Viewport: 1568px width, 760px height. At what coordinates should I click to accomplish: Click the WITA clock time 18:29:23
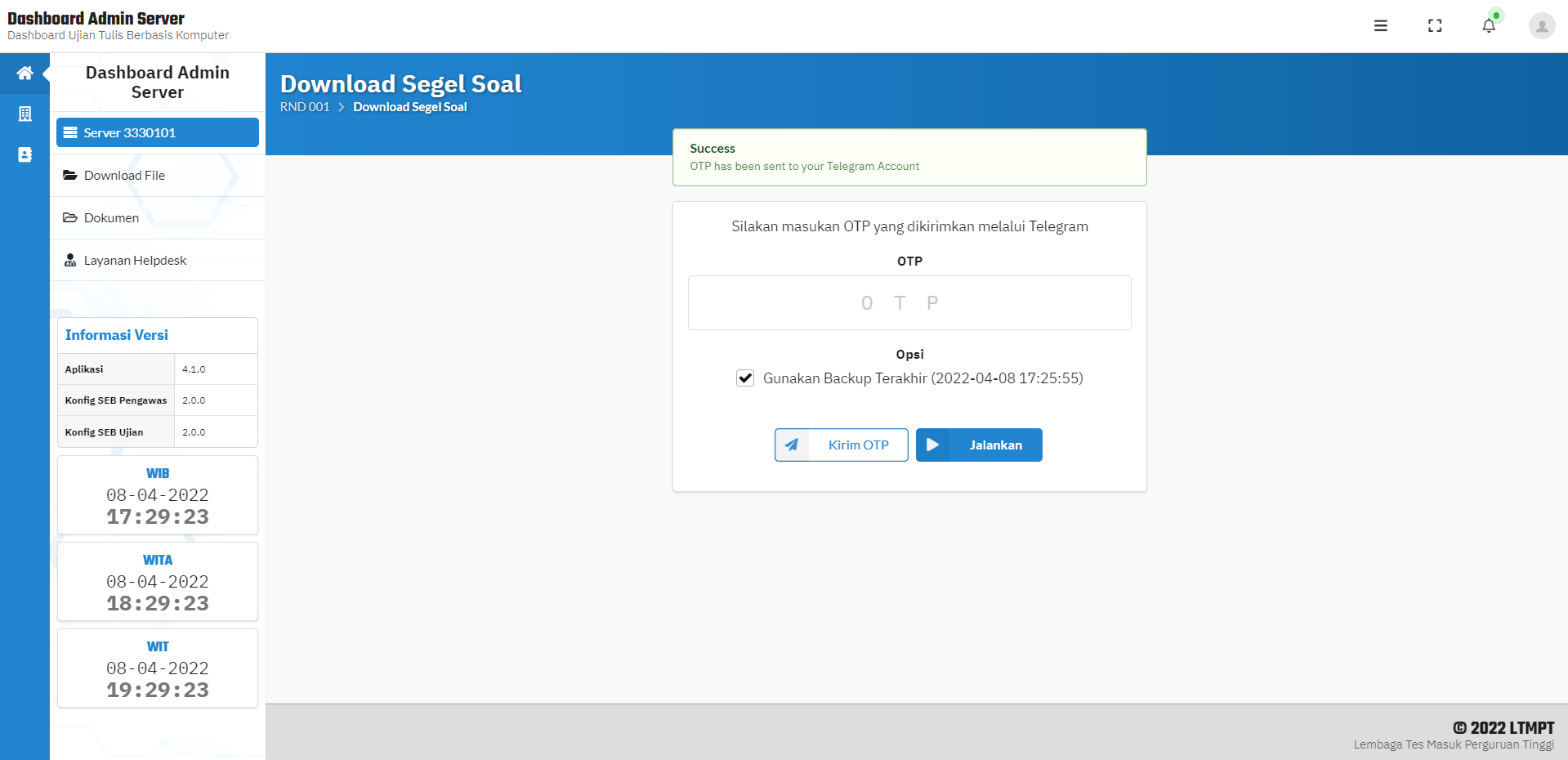coord(158,603)
